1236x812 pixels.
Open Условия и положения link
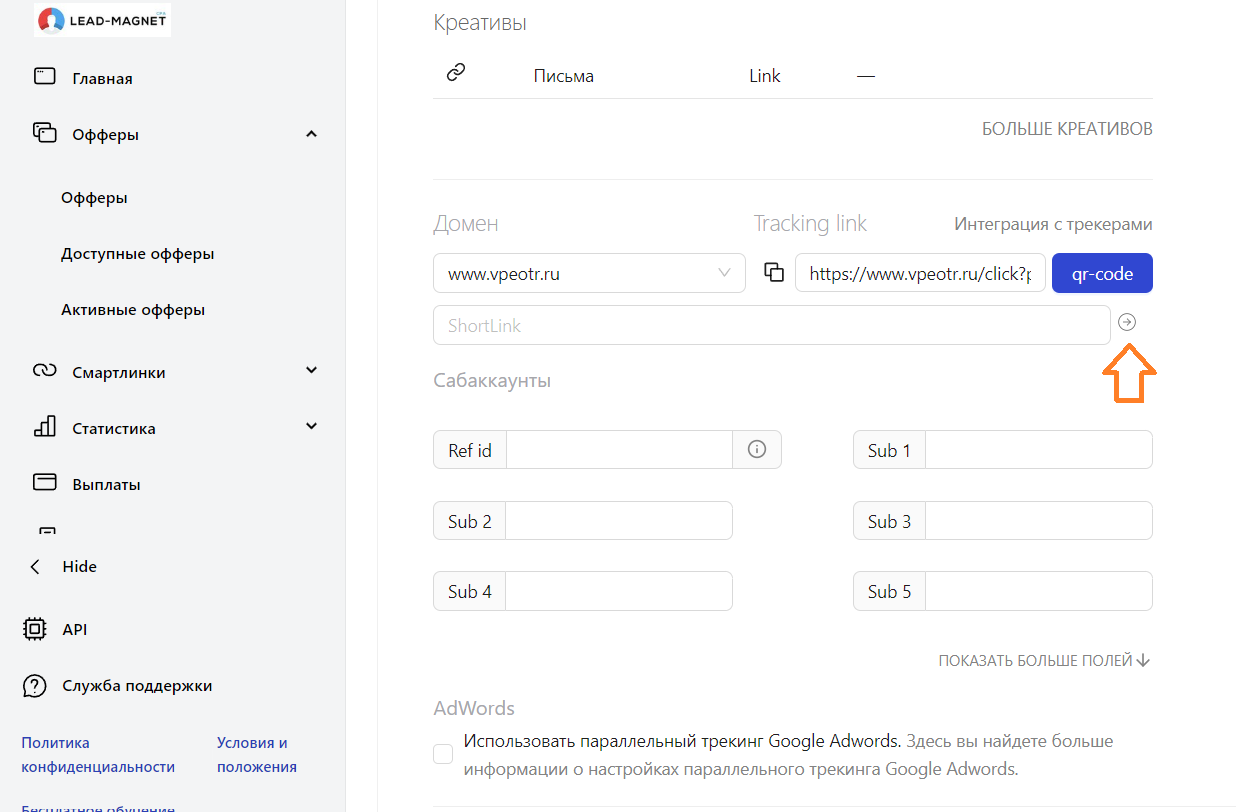coord(257,755)
